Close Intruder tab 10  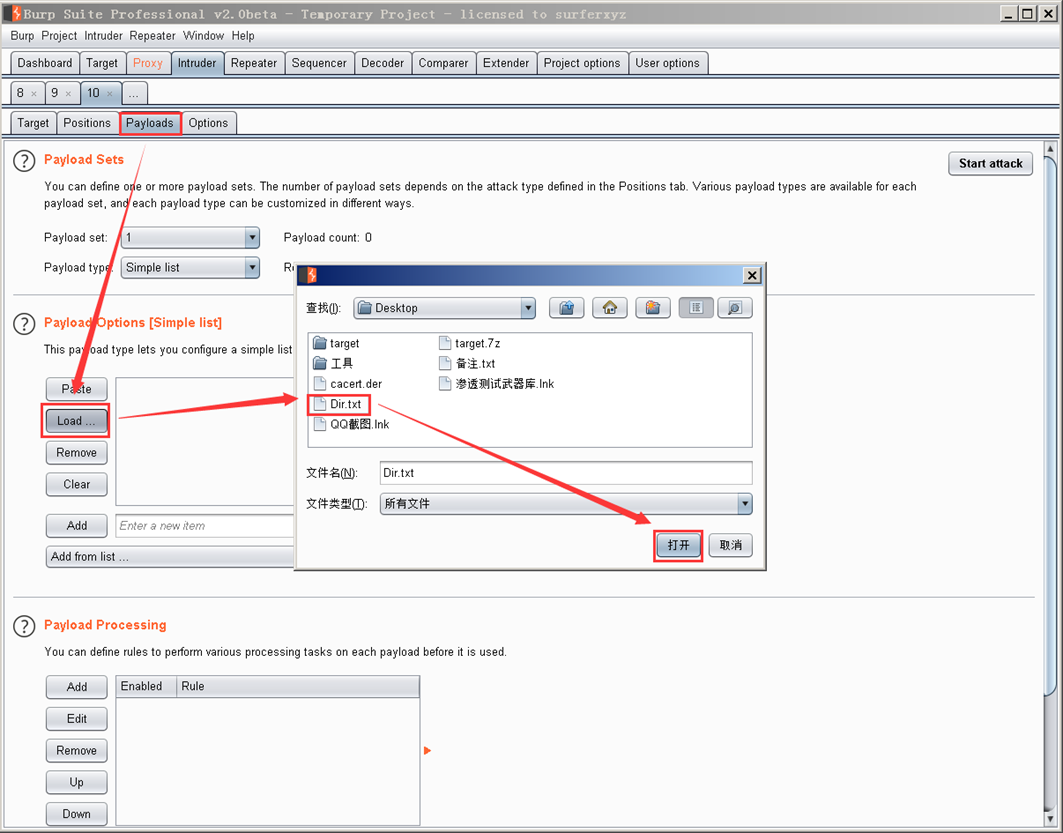110,94
